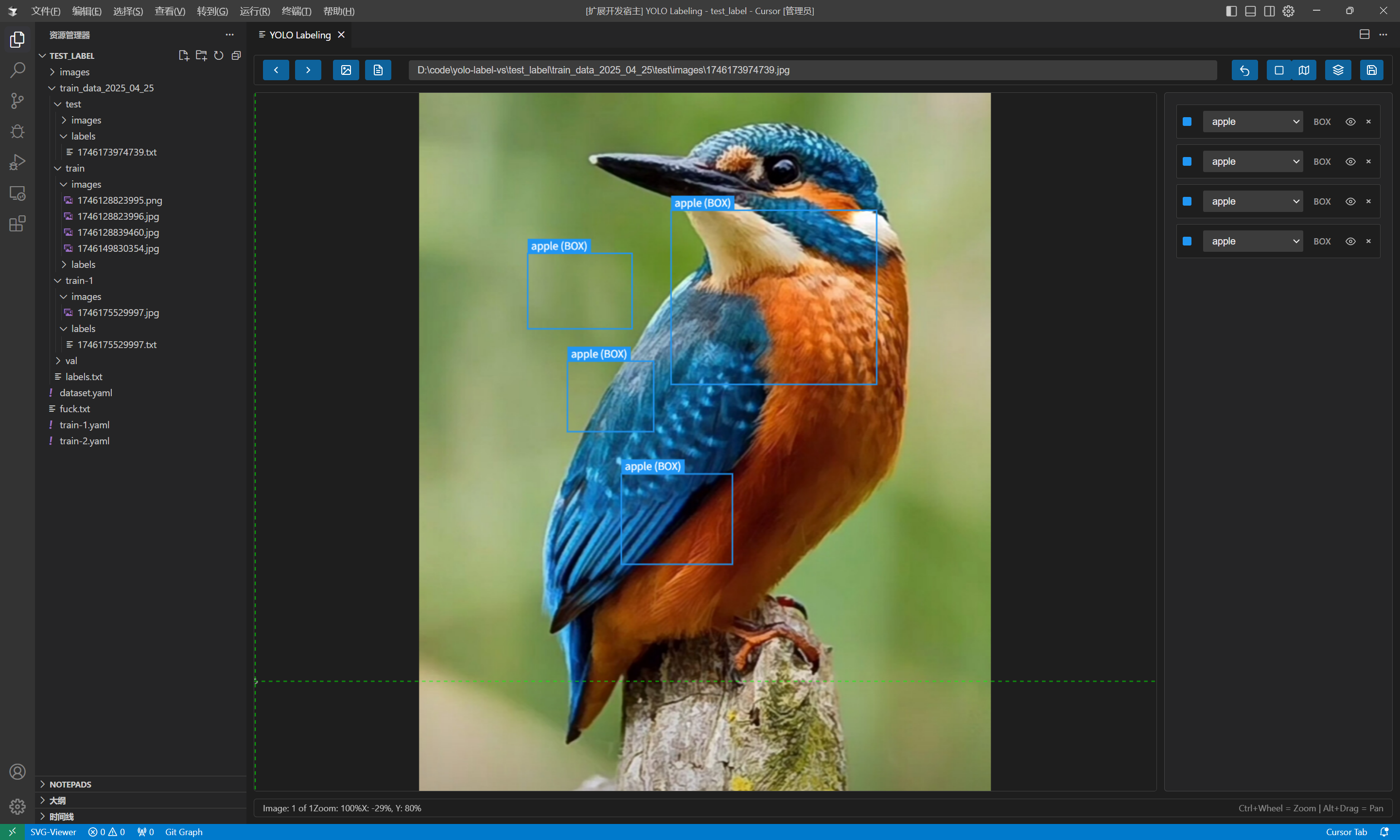Click the previous image arrow button
Screen dimensions: 1400x840
pos(276,70)
